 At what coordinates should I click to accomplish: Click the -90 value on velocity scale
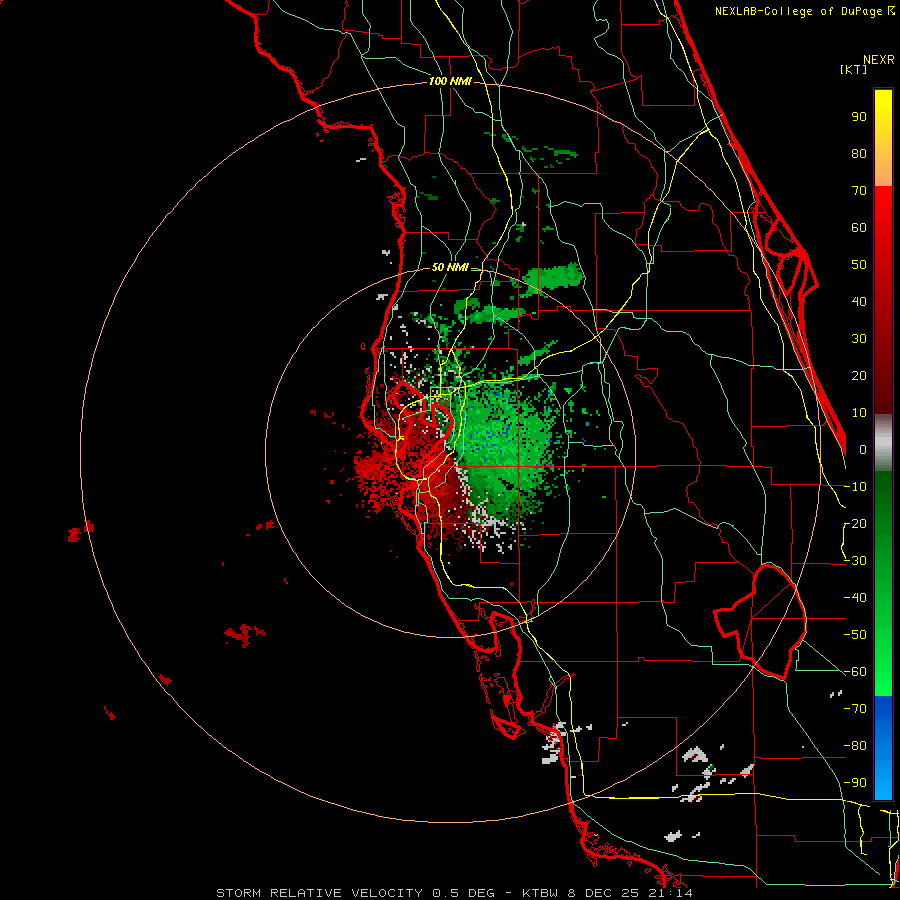pyautogui.click(x=855, y=783)
